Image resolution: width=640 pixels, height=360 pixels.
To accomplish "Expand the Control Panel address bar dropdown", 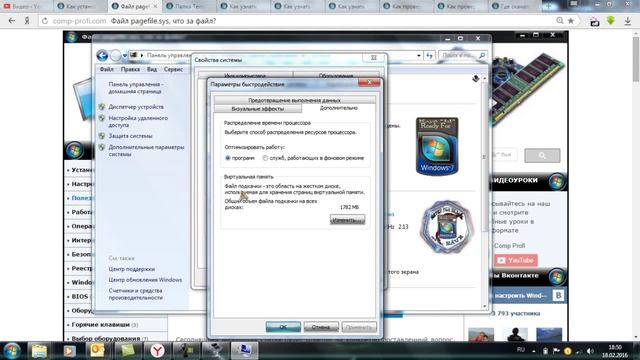I will 419,56.
